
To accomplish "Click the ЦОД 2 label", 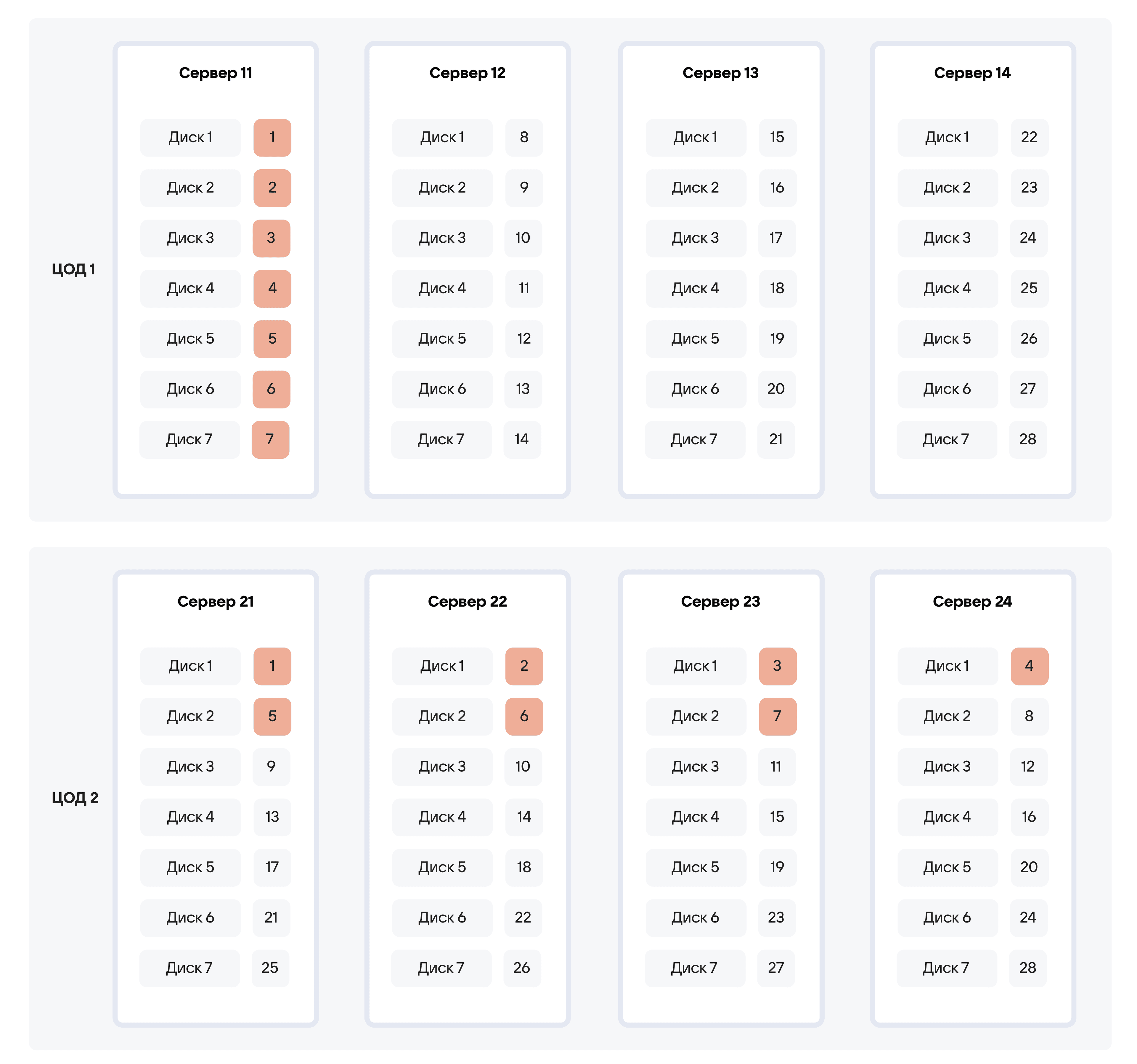I will (75, 798).
